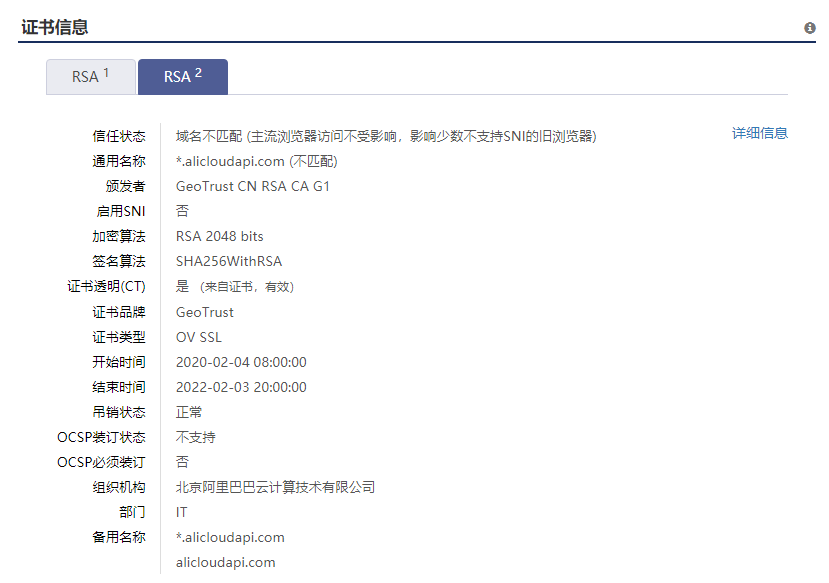Click the 证书信息 section title
This screenshot has height=583, width=829.
[x=54, y=27]
